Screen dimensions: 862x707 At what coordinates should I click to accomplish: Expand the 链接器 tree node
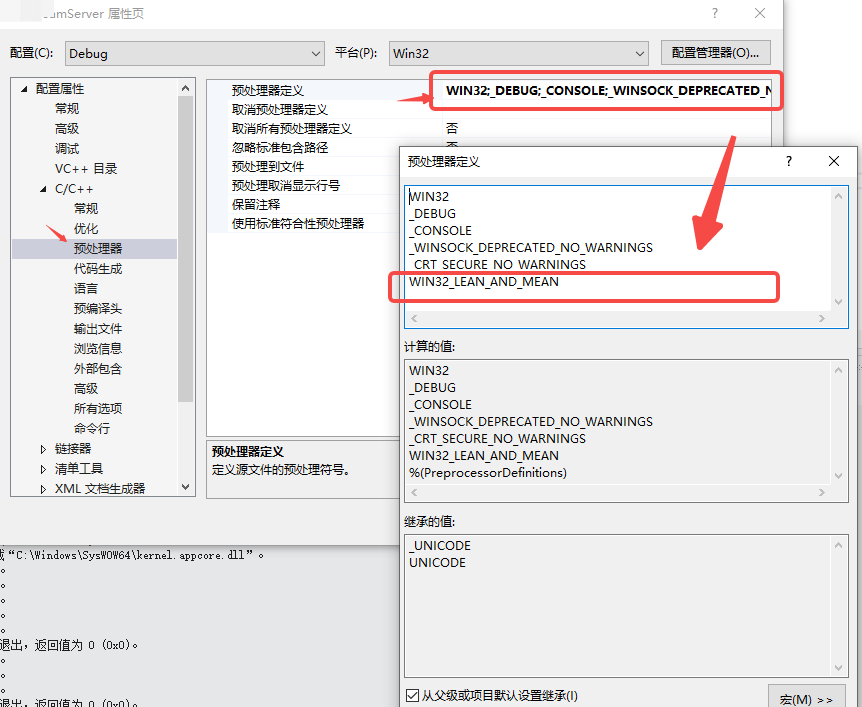click(x=41, y=447)
